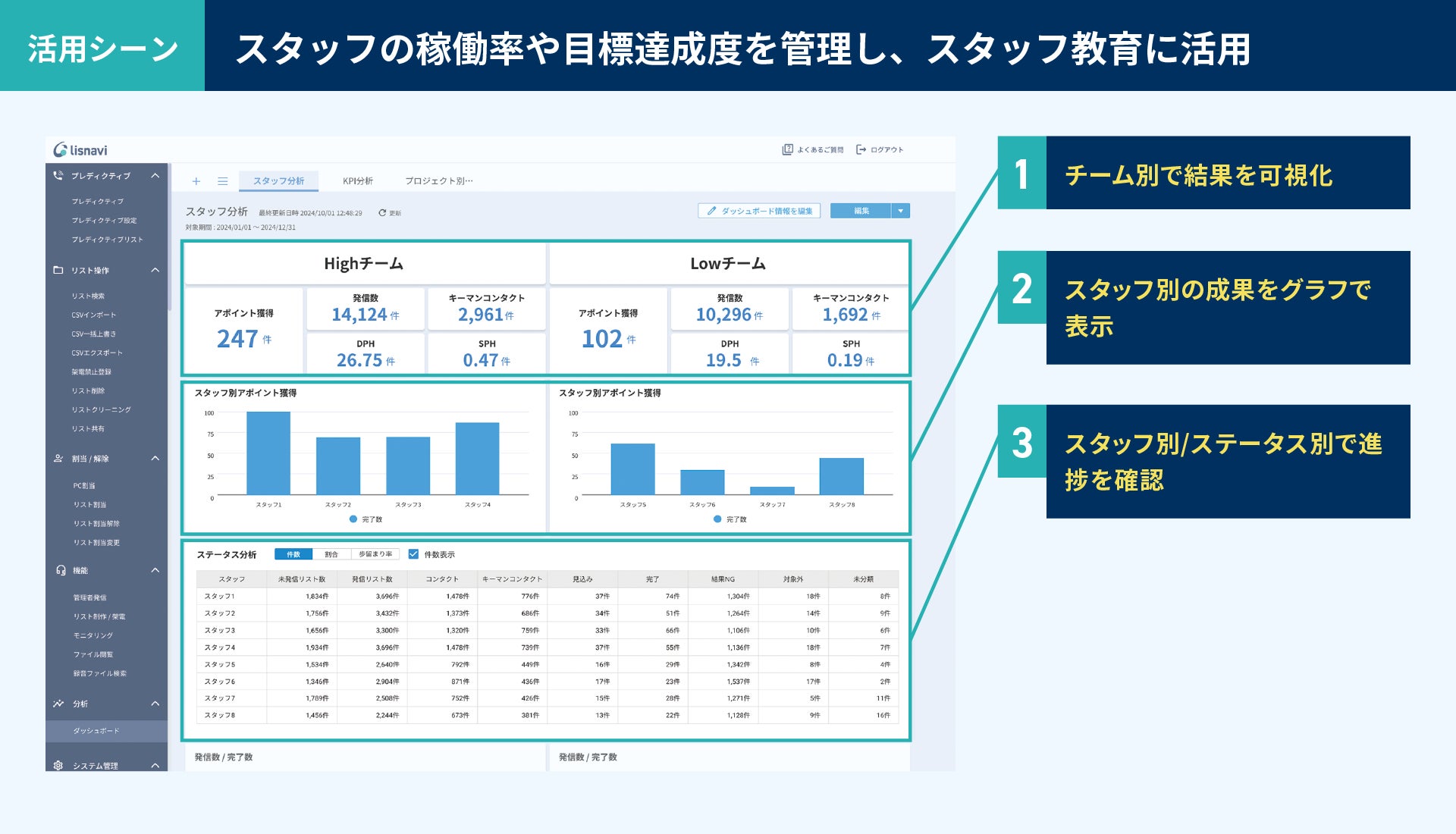Click the 機能 headset icon in sidebar
This screenshot has height=834, width=1456.
pyautogui.click(x=60, y=570)
